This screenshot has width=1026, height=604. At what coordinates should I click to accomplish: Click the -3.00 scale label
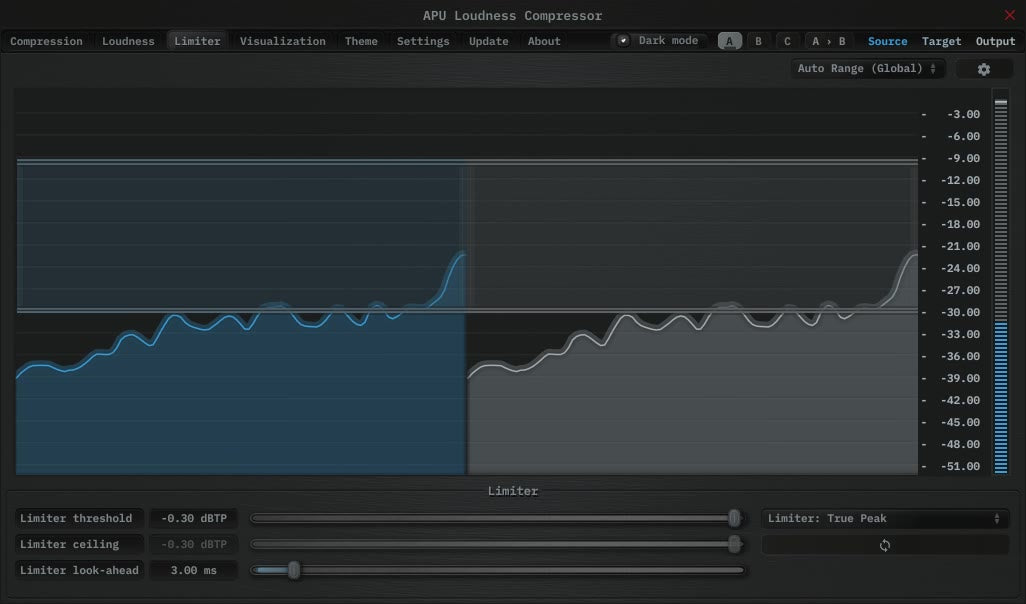point(963,114)
